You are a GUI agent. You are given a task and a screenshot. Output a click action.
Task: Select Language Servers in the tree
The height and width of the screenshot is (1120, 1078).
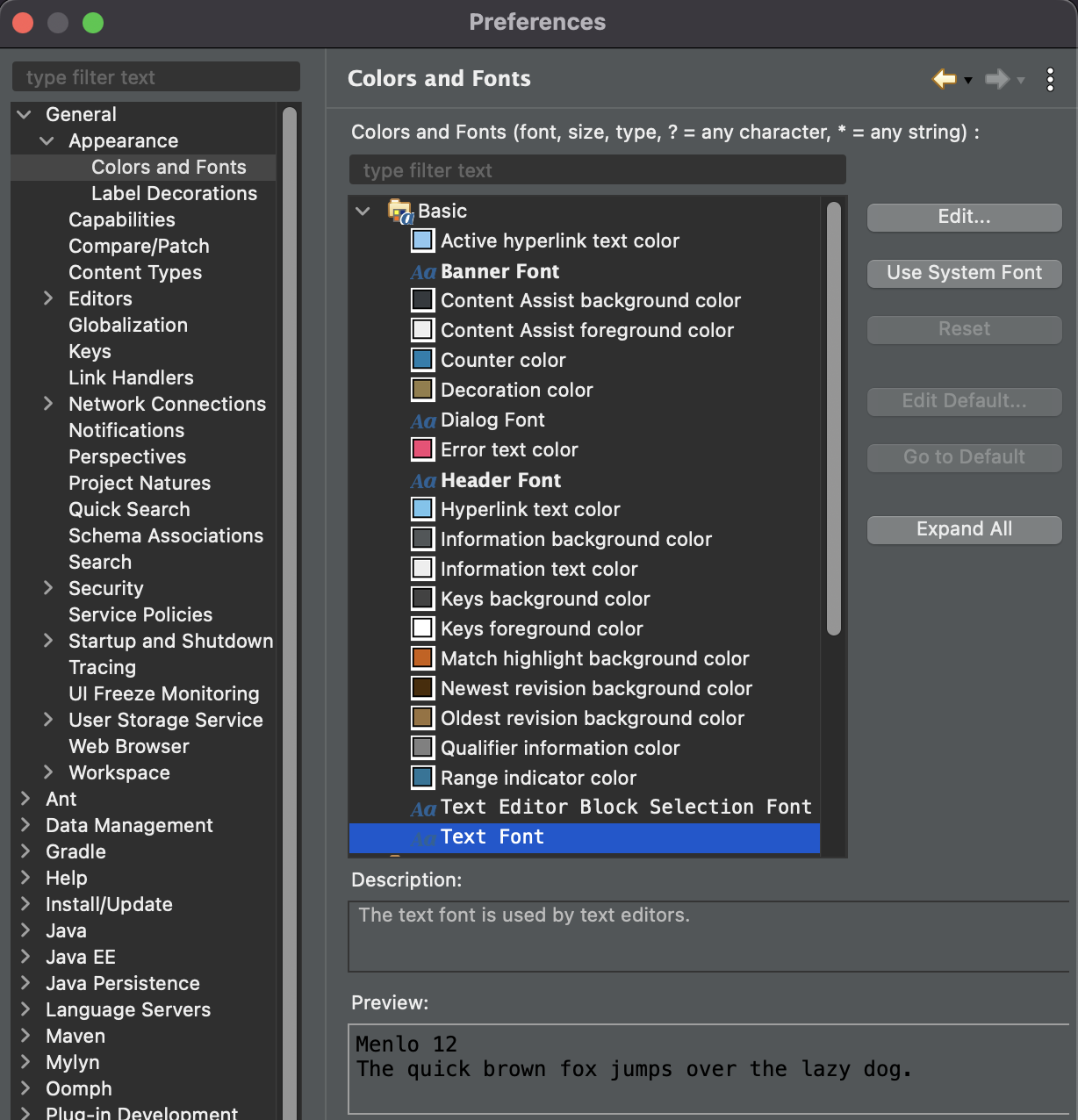tap(128, 1009)
